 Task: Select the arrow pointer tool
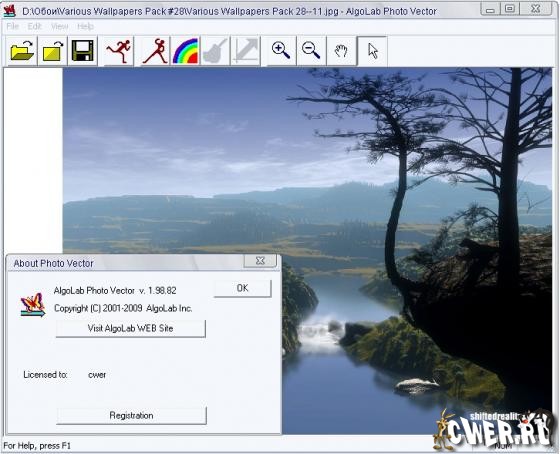pyautogui.click(x=372, y=51)
